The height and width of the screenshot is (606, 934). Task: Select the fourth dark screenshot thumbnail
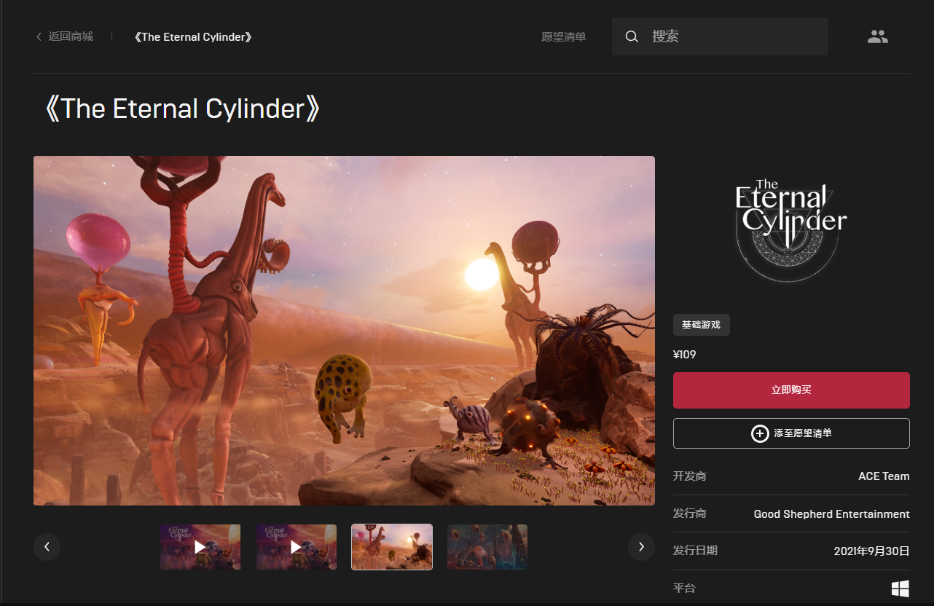487,547
